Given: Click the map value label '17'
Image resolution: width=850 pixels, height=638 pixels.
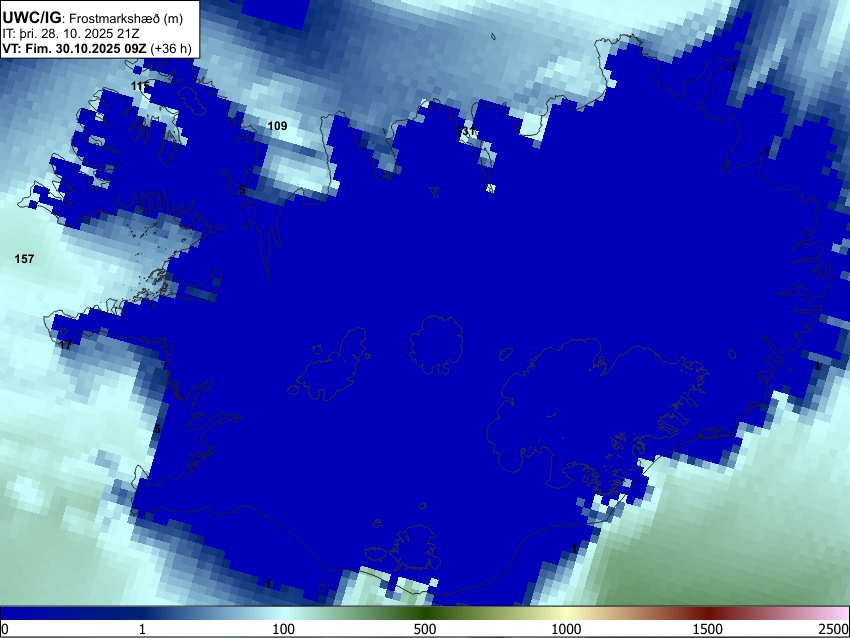Looking at the screenshot, I should pos(66,345).
